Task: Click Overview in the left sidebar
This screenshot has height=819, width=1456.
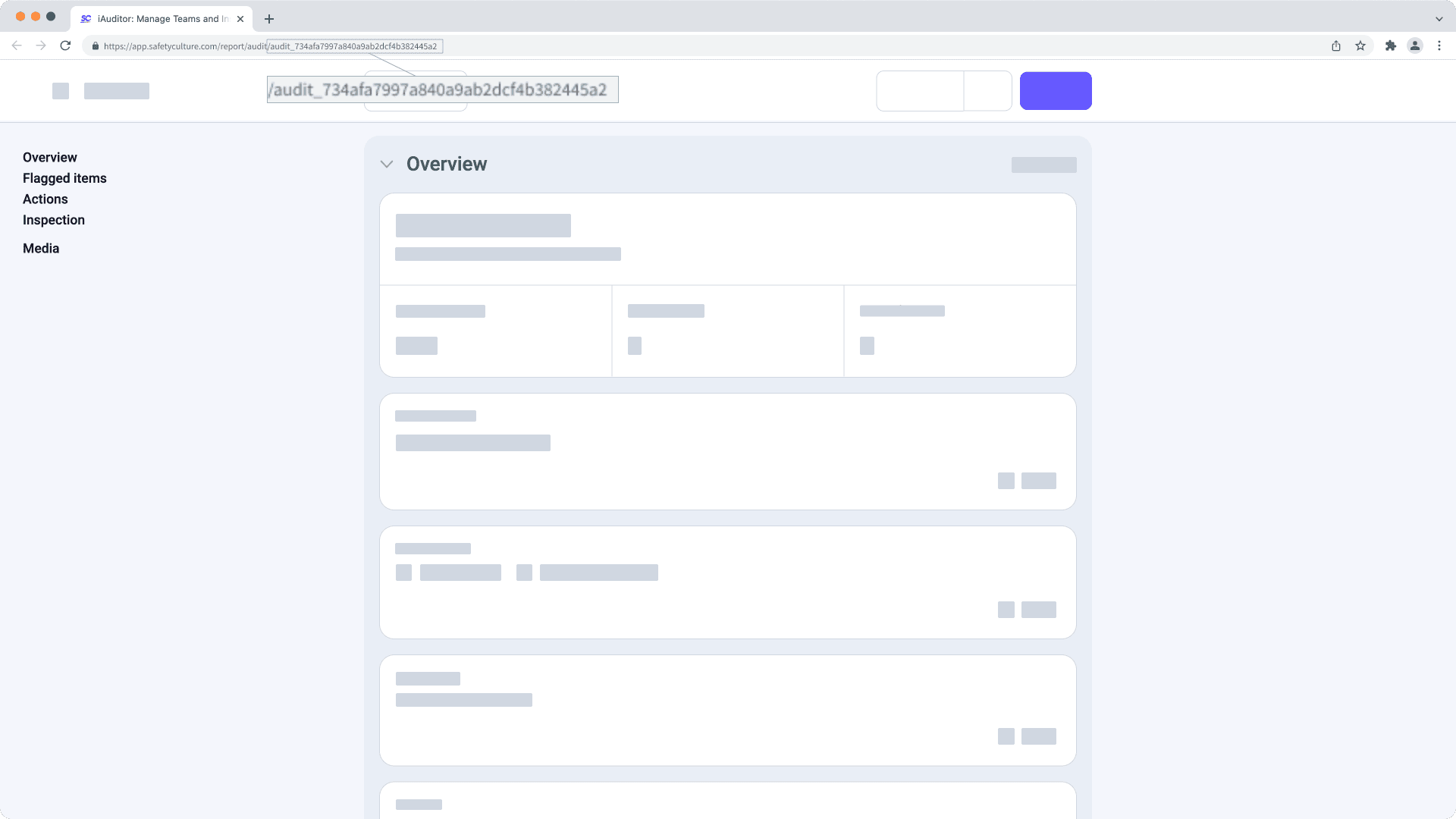Action: pyautogui.click(x=50, y=157)
